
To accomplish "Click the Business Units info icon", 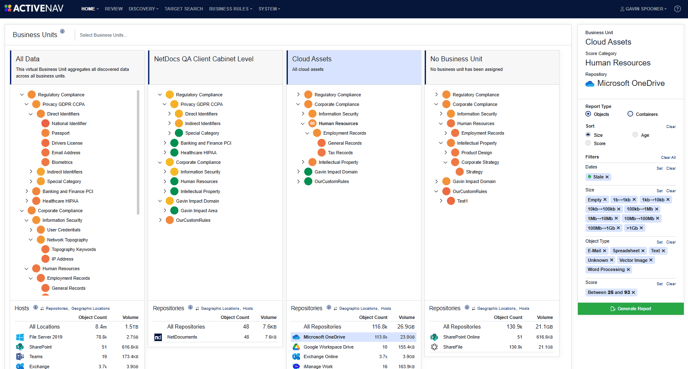I will tap(62, 32).
